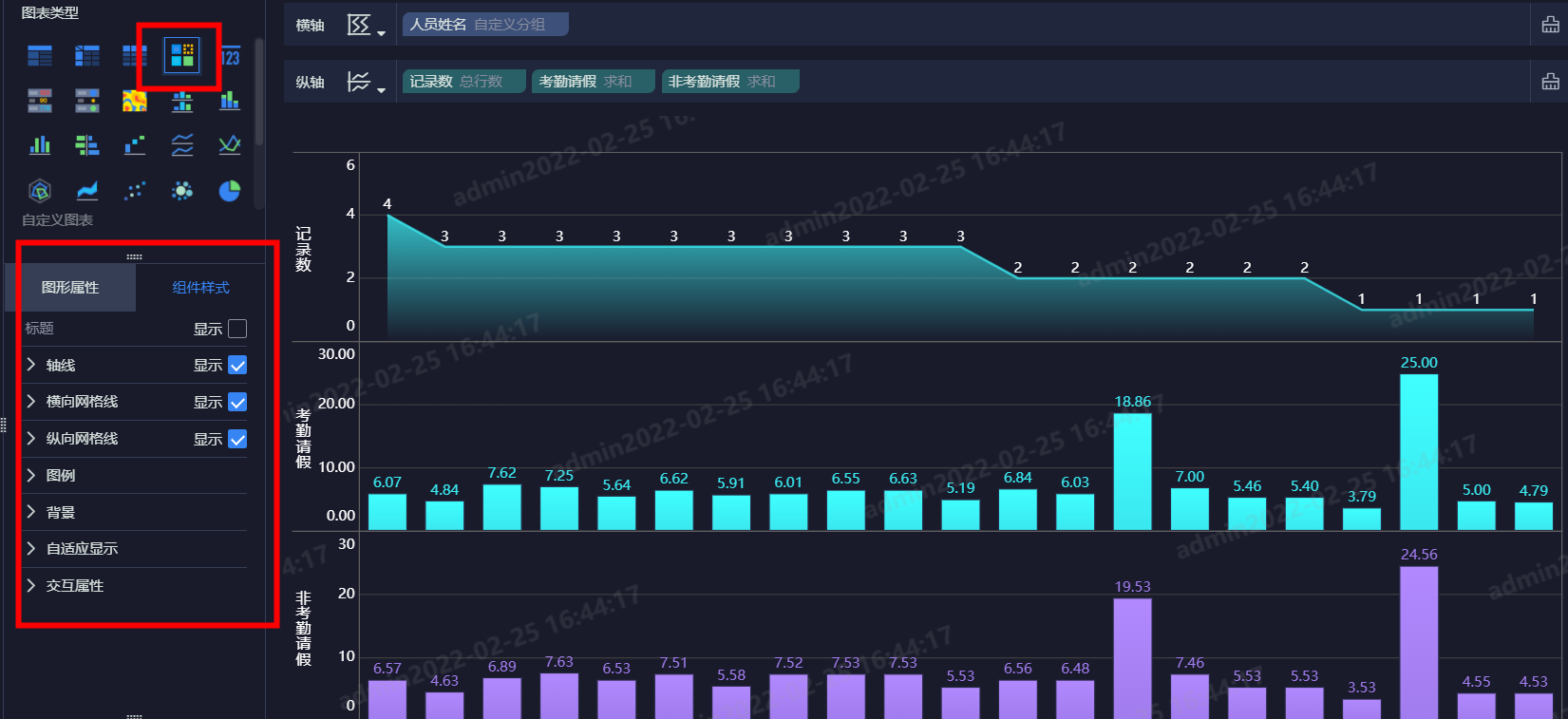Select the grouped table chart type
The height and width of the screenshot is (719, 1568).
(40, 56)
